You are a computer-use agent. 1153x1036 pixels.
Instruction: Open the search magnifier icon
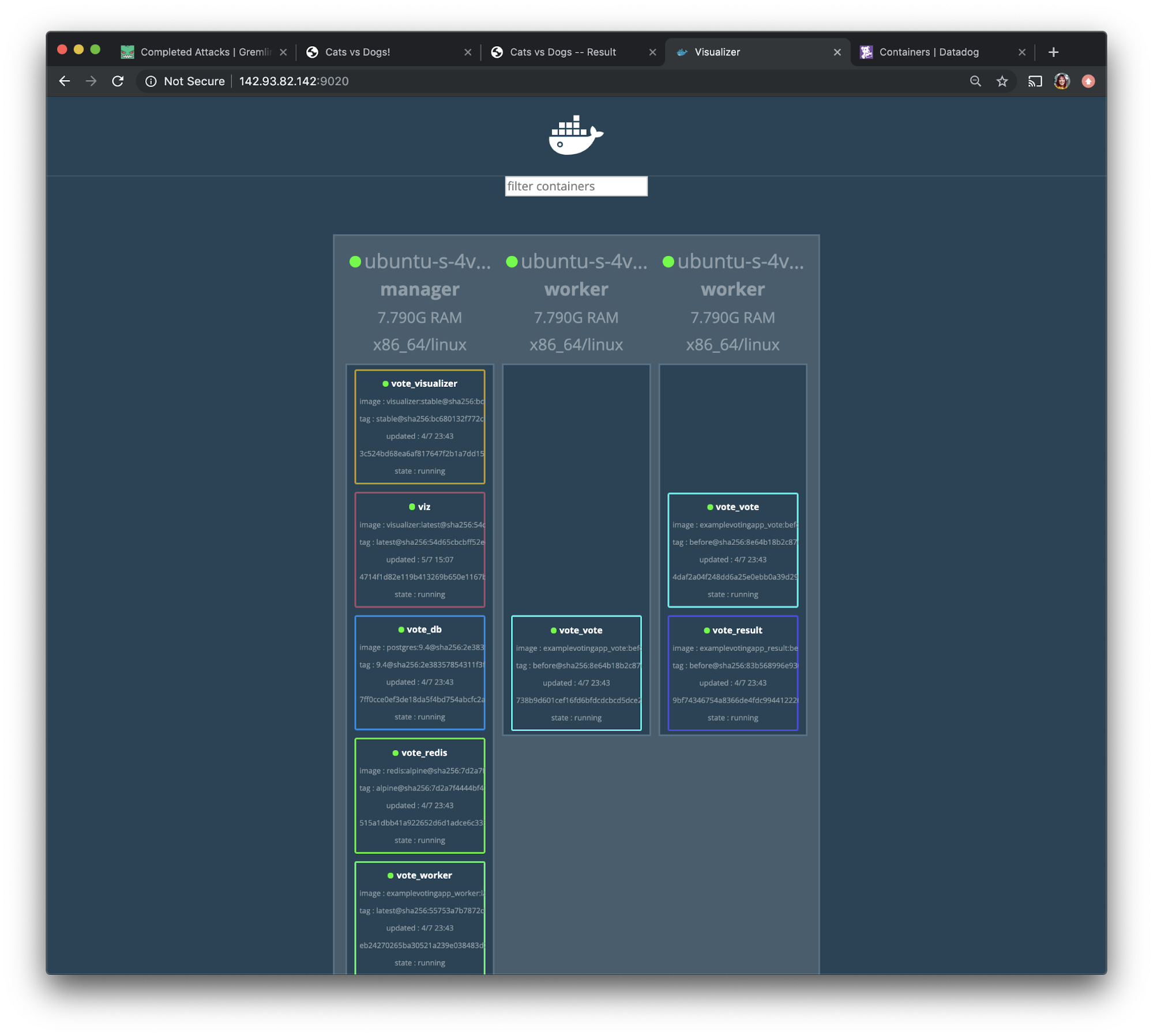(975, 81)
